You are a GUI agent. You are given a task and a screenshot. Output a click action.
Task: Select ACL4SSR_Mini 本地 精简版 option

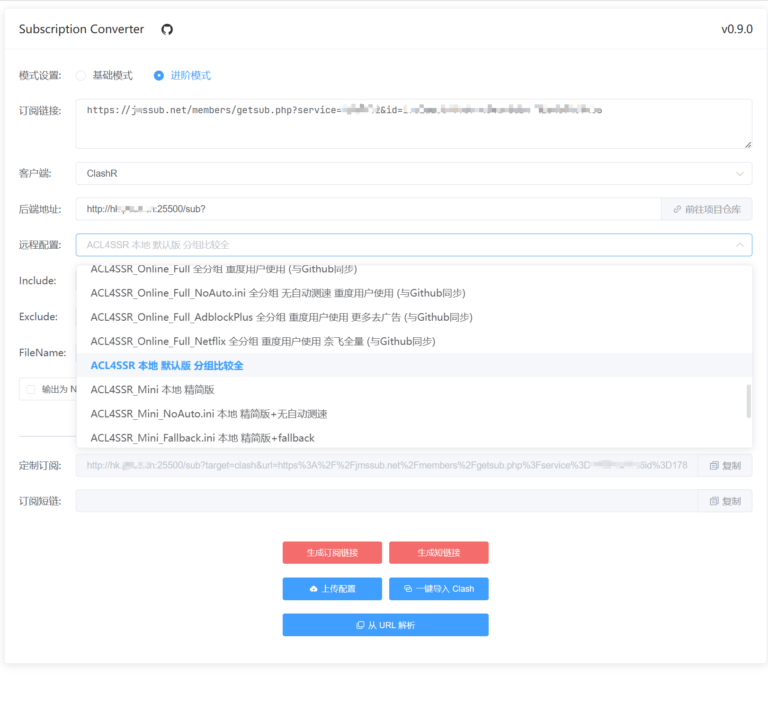[x=153, y=389]
